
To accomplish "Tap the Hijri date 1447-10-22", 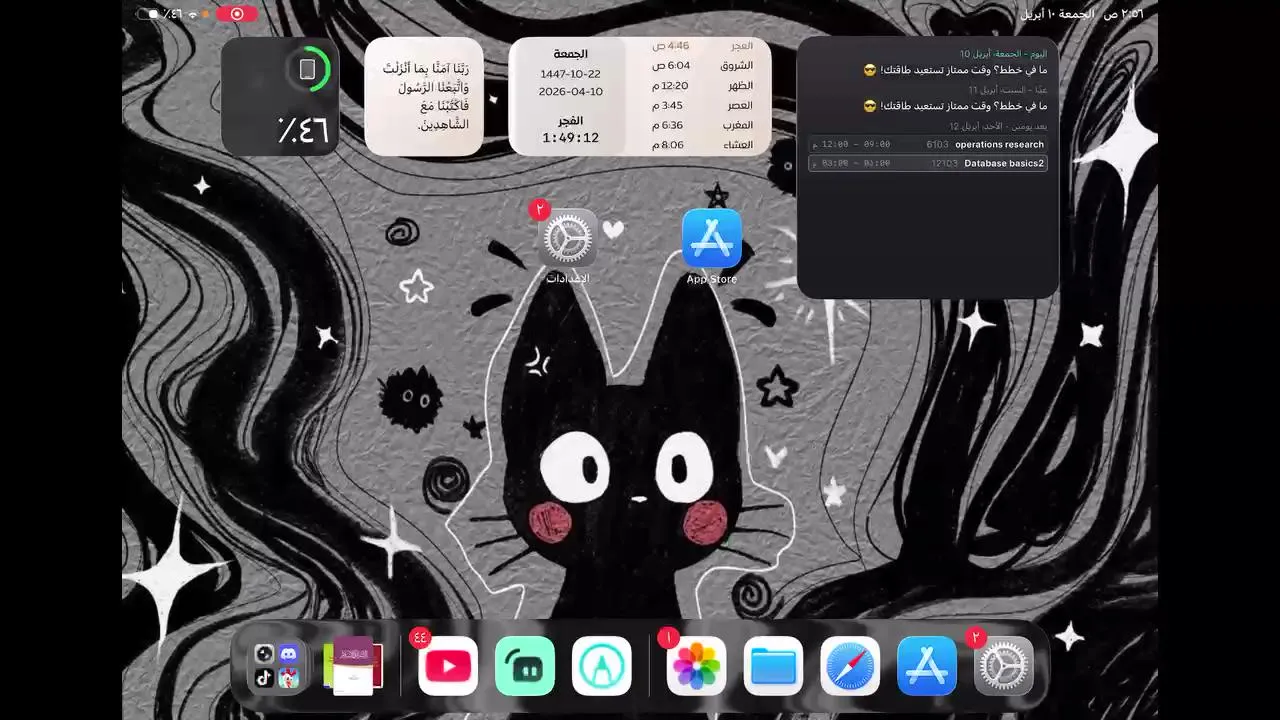I will click(570, 74).
